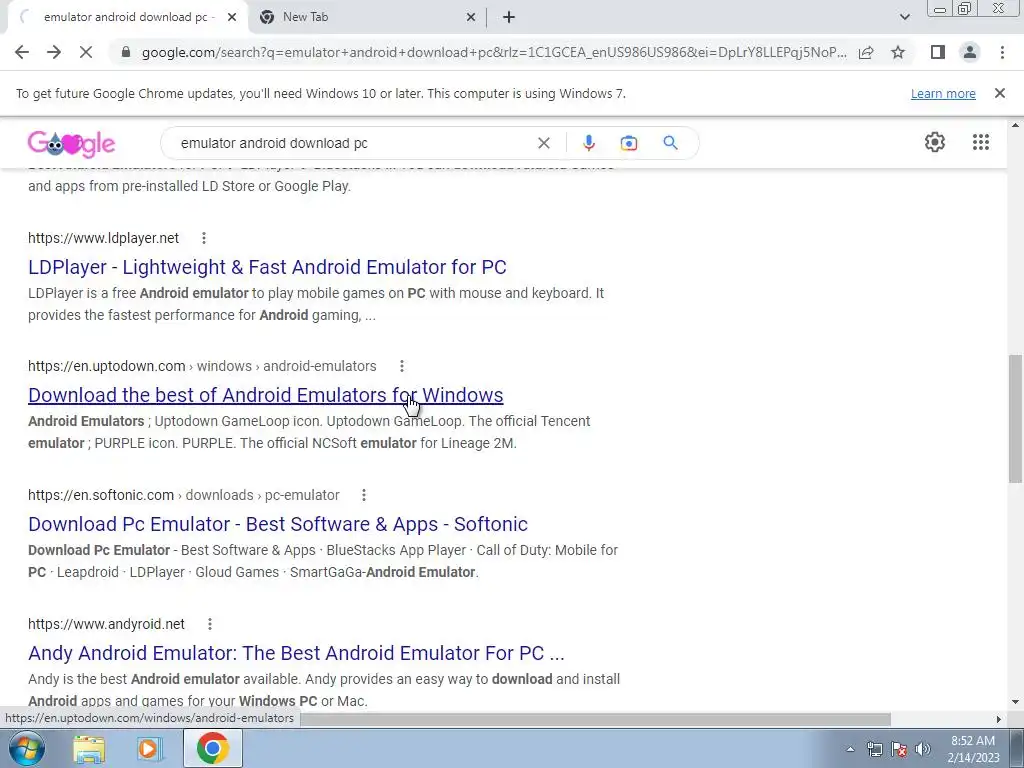Click the address bar URL
The width and height of the screenshot is (1024, 768).
point(494,52)
